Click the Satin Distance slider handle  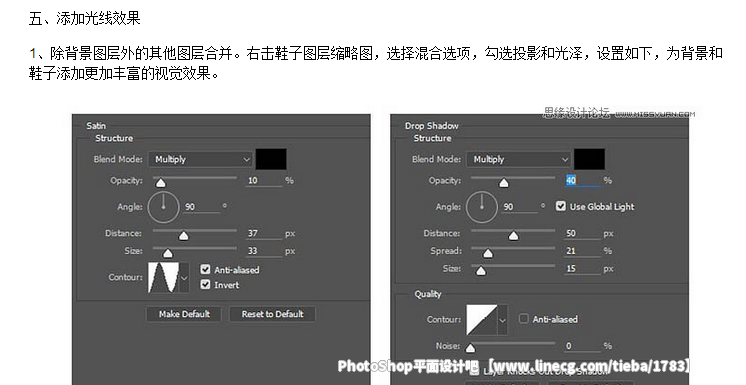(184, 236)
